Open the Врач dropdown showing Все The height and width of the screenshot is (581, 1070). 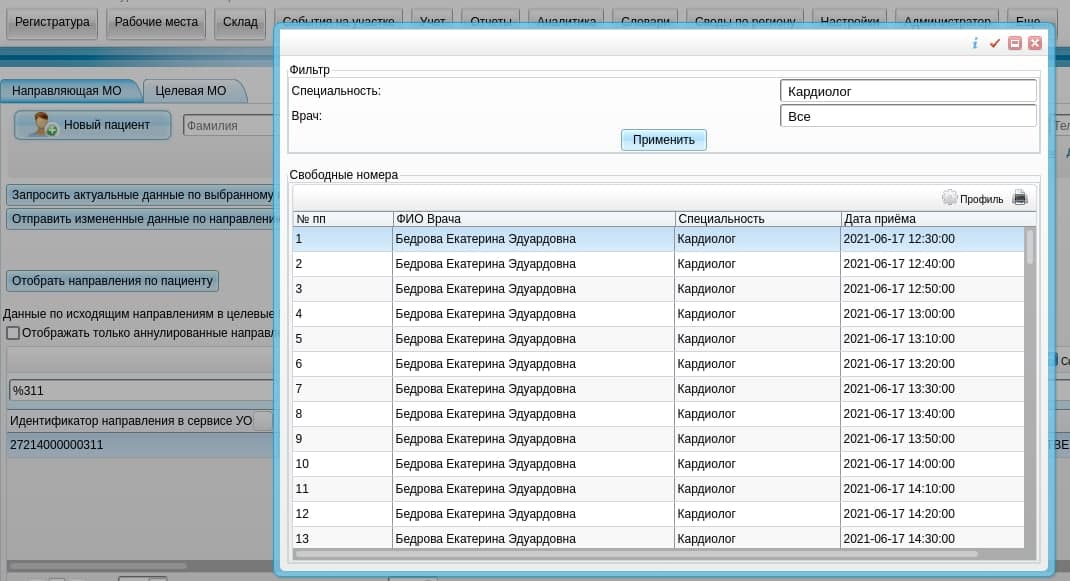coord(907,116)
